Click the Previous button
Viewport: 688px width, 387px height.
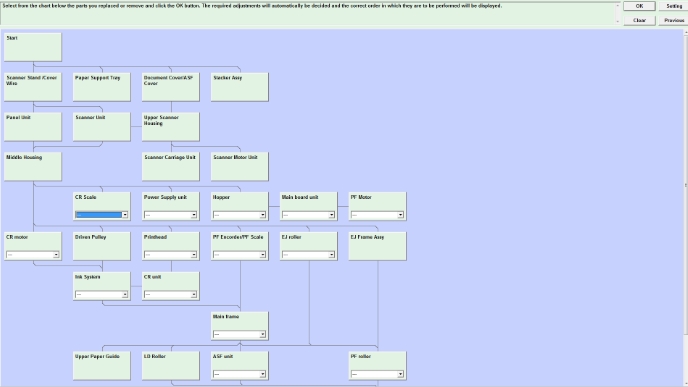click(x=674, y=20)
